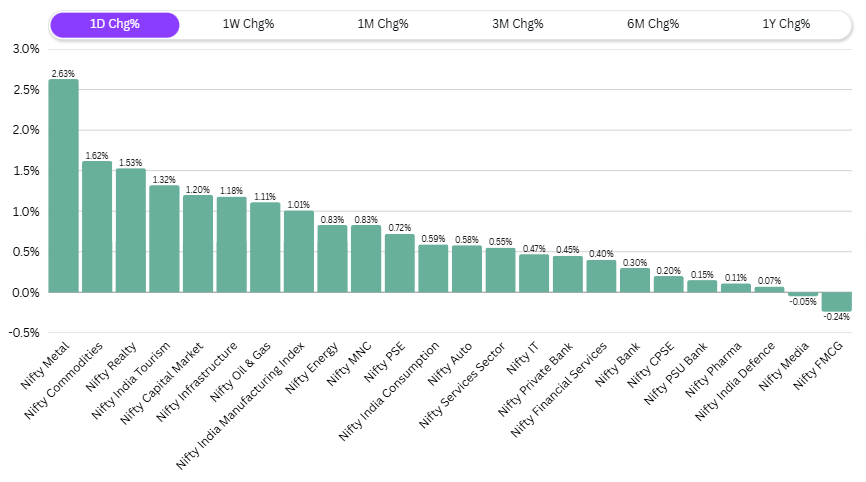Image resolution: width=866 pixels, height=482 pixels.
Task: Click the Nifty Oil & Gas bar
Action: [x=265, y=248]
